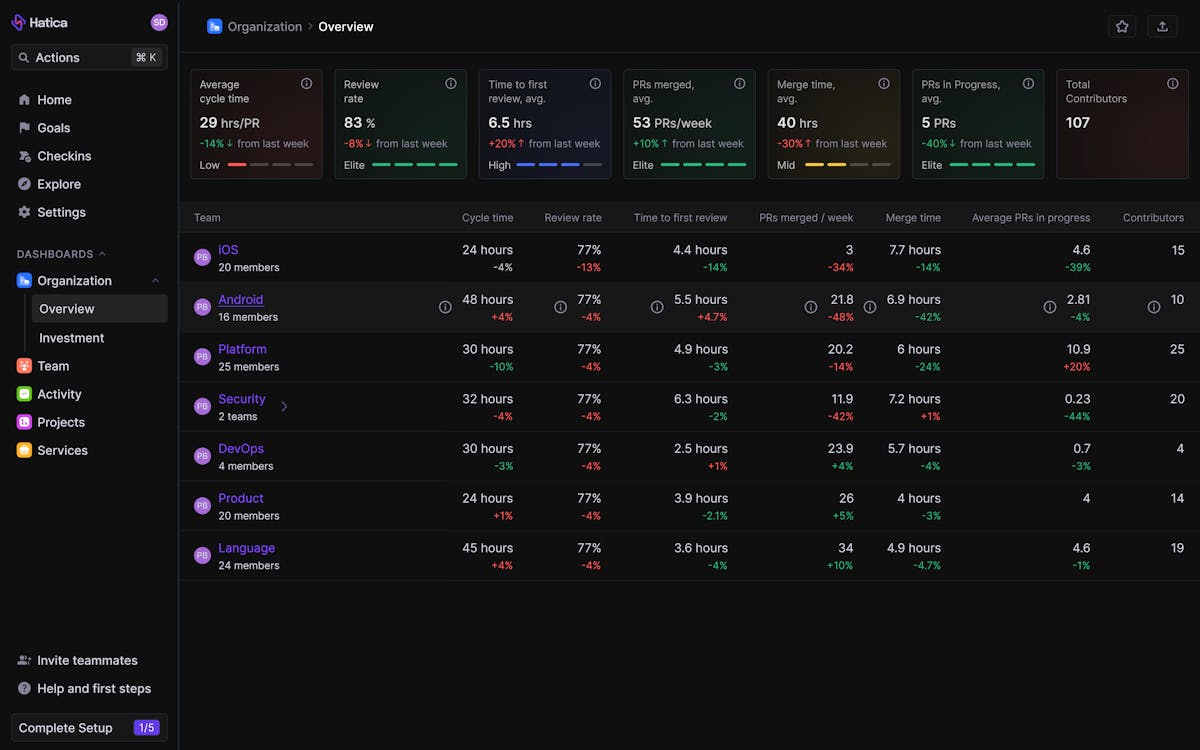Open the Services dashboard icon
This screenshot has width=1200, height=750.
point(26,450)
